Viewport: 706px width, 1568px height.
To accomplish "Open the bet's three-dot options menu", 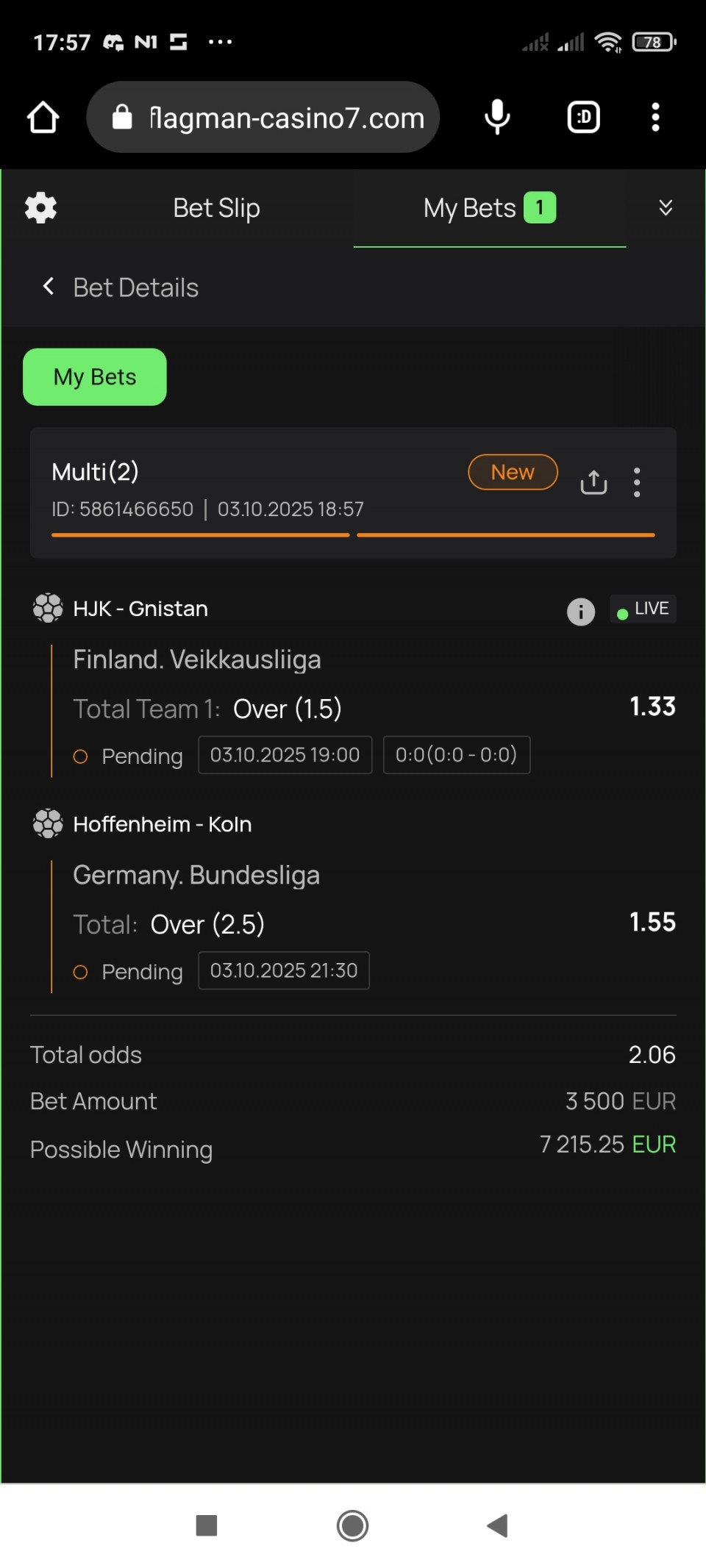I will pyautogui.click(x=637, y=482).
